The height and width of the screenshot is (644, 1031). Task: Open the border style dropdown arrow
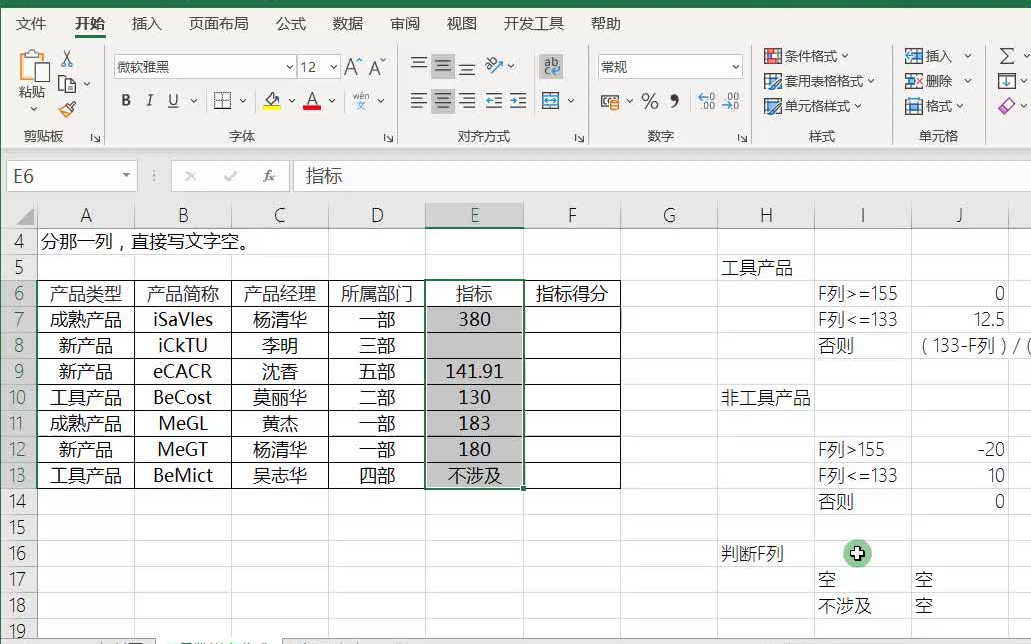243,100
